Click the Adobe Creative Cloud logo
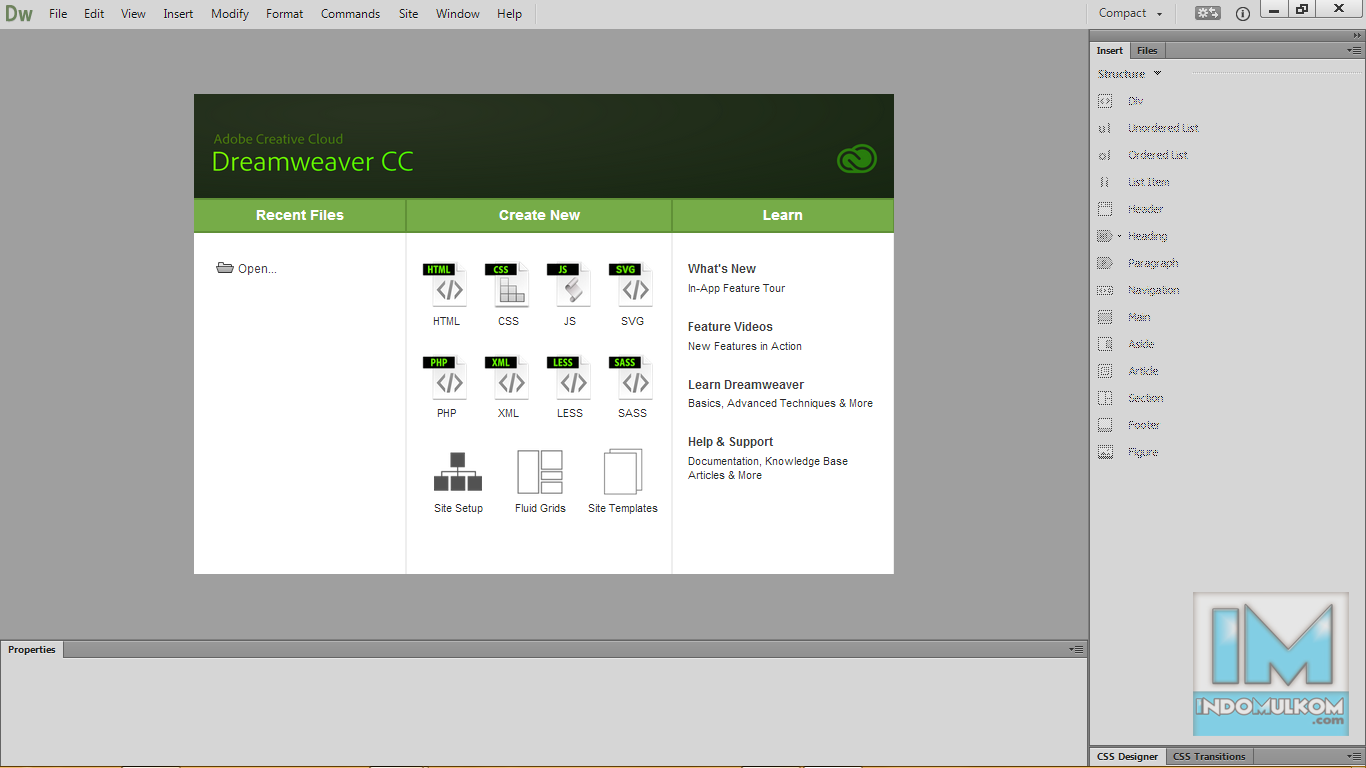Viewport: 1366px width, 768px height. click(856, 157)
